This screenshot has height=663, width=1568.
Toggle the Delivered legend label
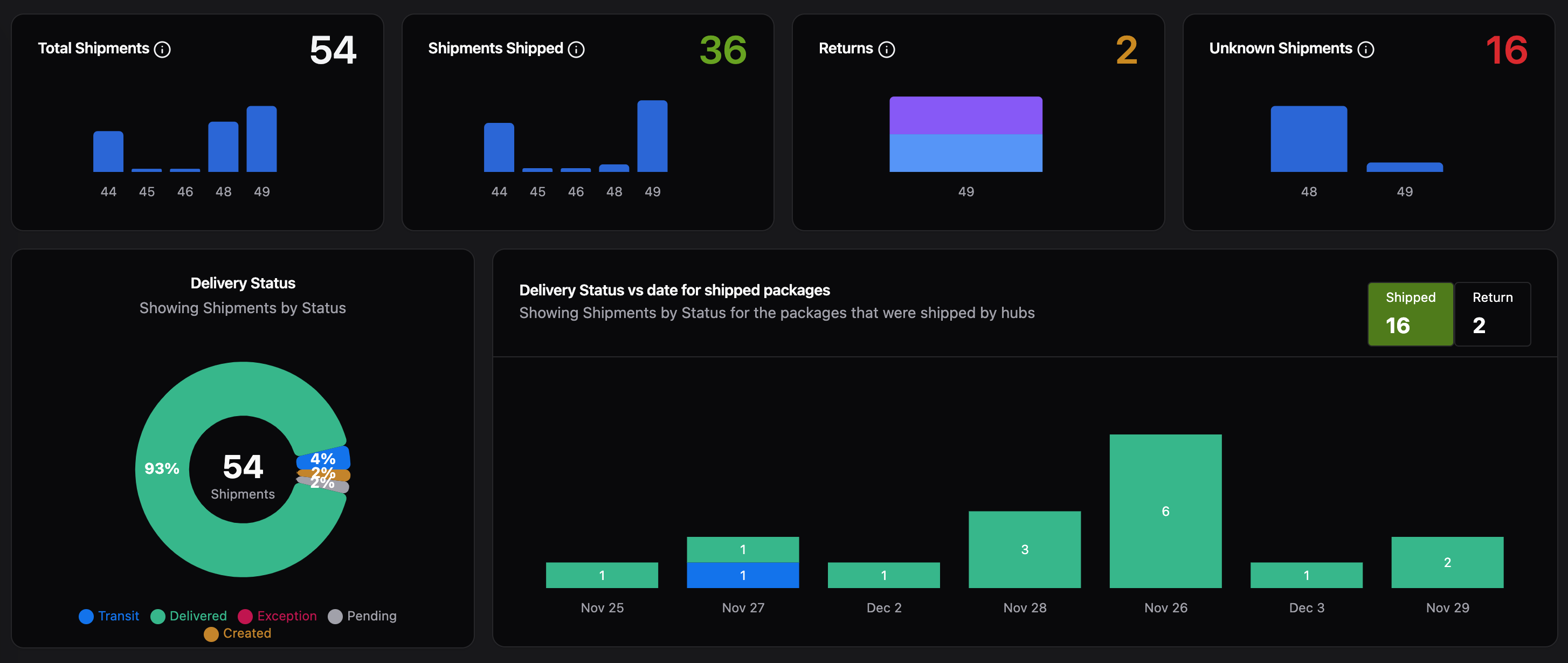(x=198, y=616)
